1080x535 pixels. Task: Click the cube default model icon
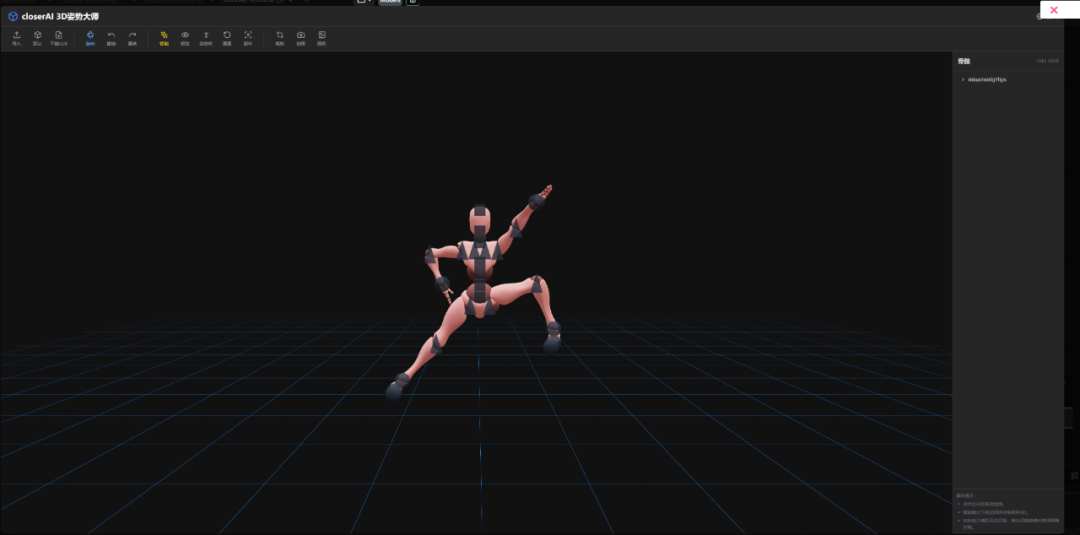(x=37, y=35)
